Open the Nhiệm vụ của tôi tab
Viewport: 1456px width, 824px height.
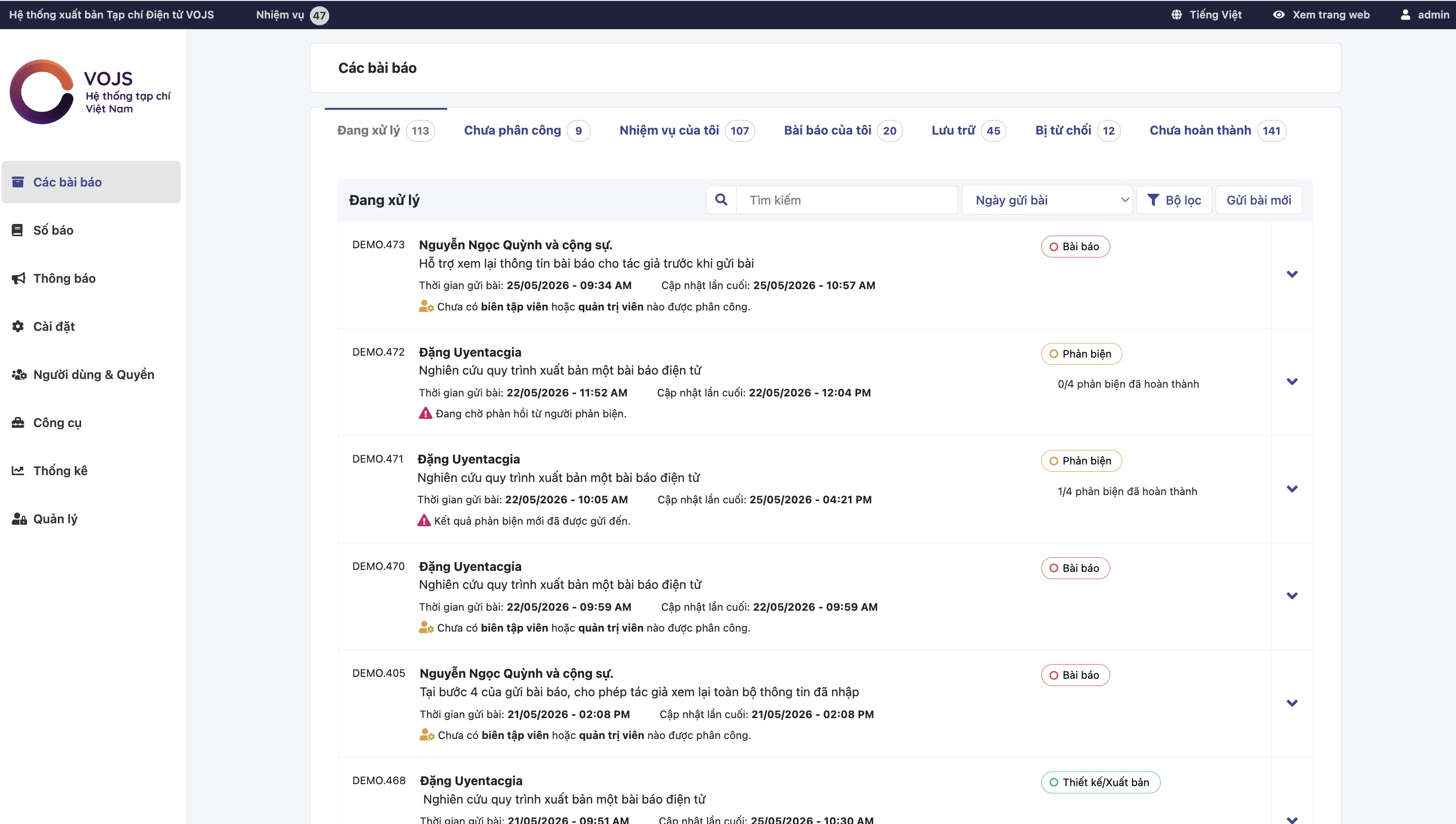coord(687,131)
